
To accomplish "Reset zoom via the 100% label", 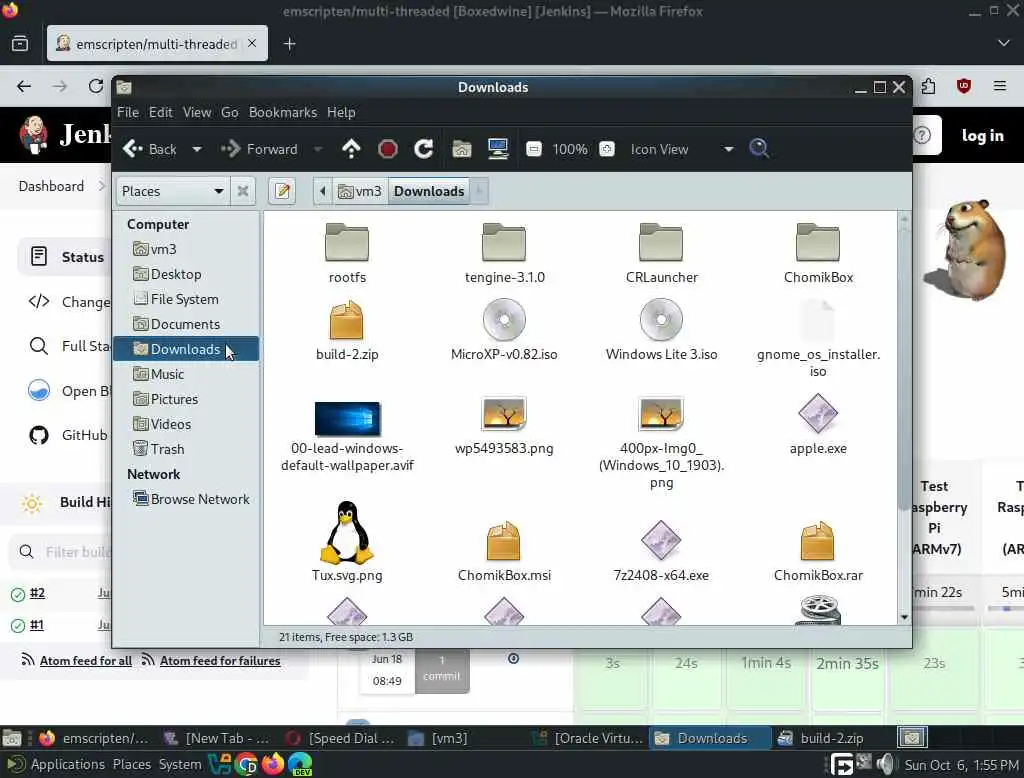I will click(x=569, y=149).
